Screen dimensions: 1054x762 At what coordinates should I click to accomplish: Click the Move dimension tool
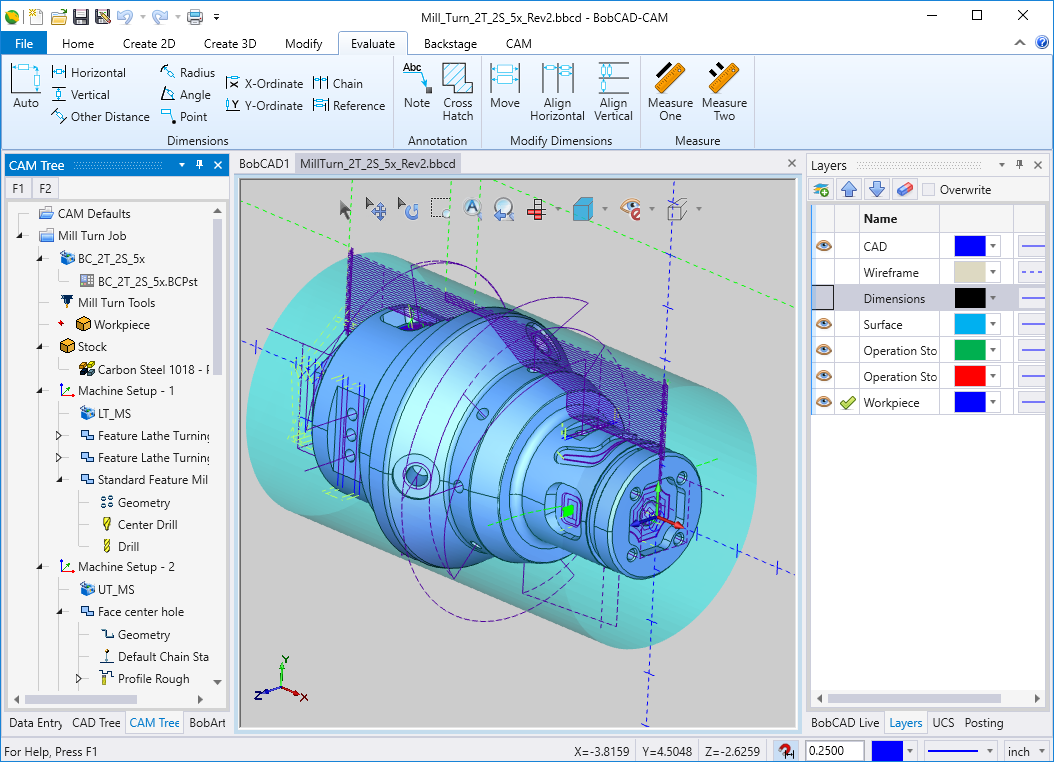coord(505,87)
